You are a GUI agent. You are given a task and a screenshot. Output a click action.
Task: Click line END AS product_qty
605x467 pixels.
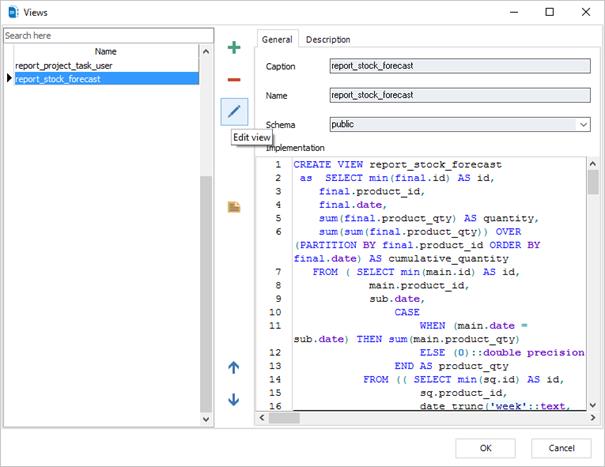[x=451, y=366]
